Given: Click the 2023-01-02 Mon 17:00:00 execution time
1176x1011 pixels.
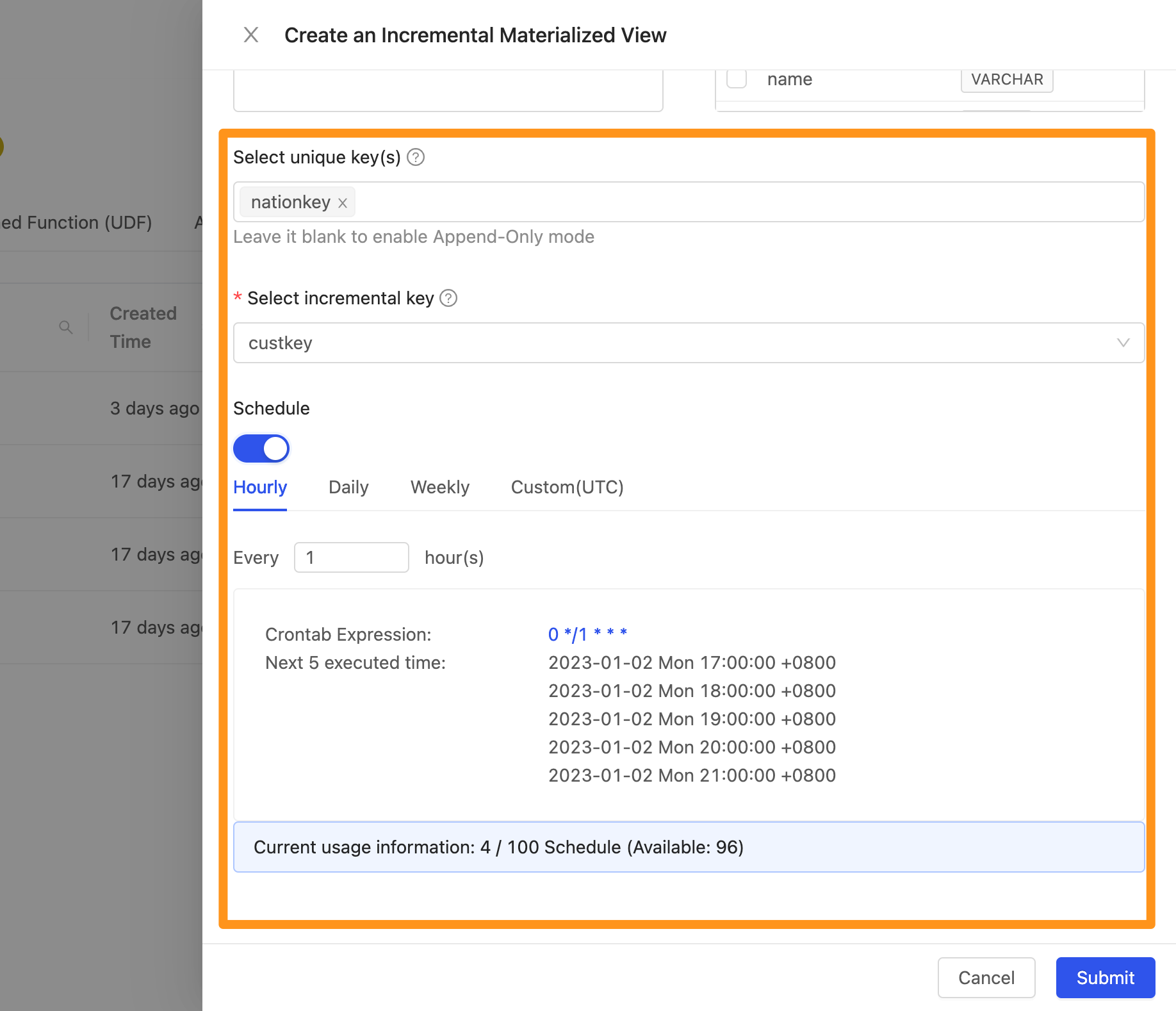Looking at the screenshot, I should click(x=692, y=662).
